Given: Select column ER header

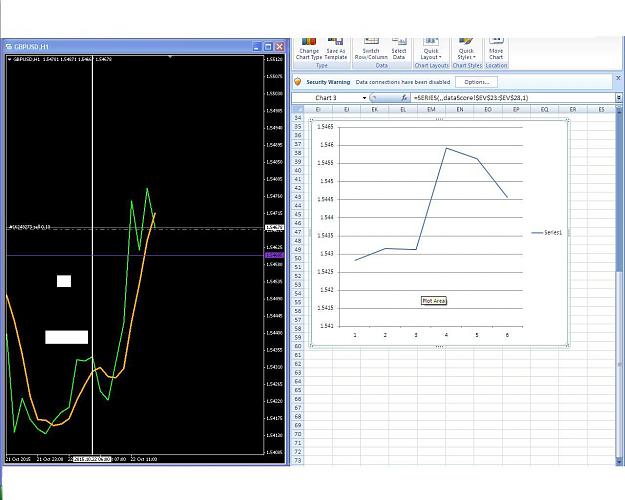Looking at the screenshot, I should (573, 109).
